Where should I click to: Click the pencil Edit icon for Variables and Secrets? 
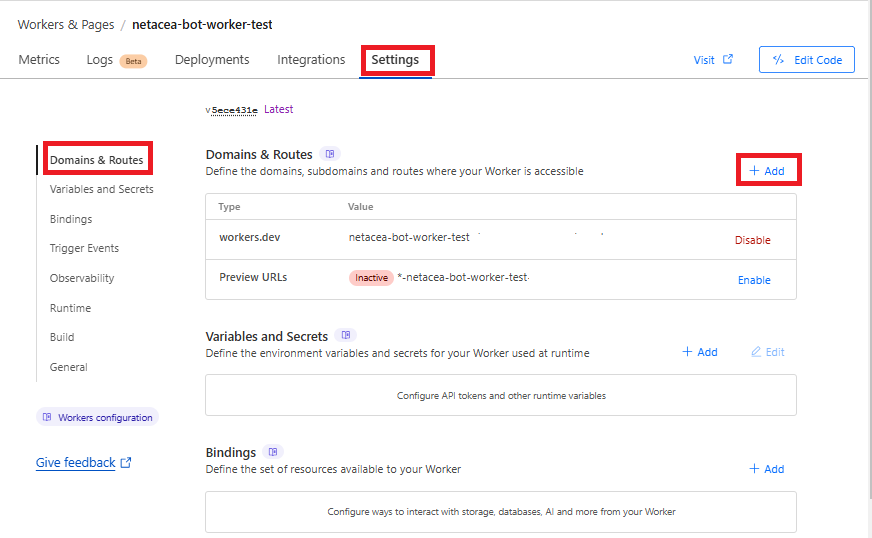(756, 352)
